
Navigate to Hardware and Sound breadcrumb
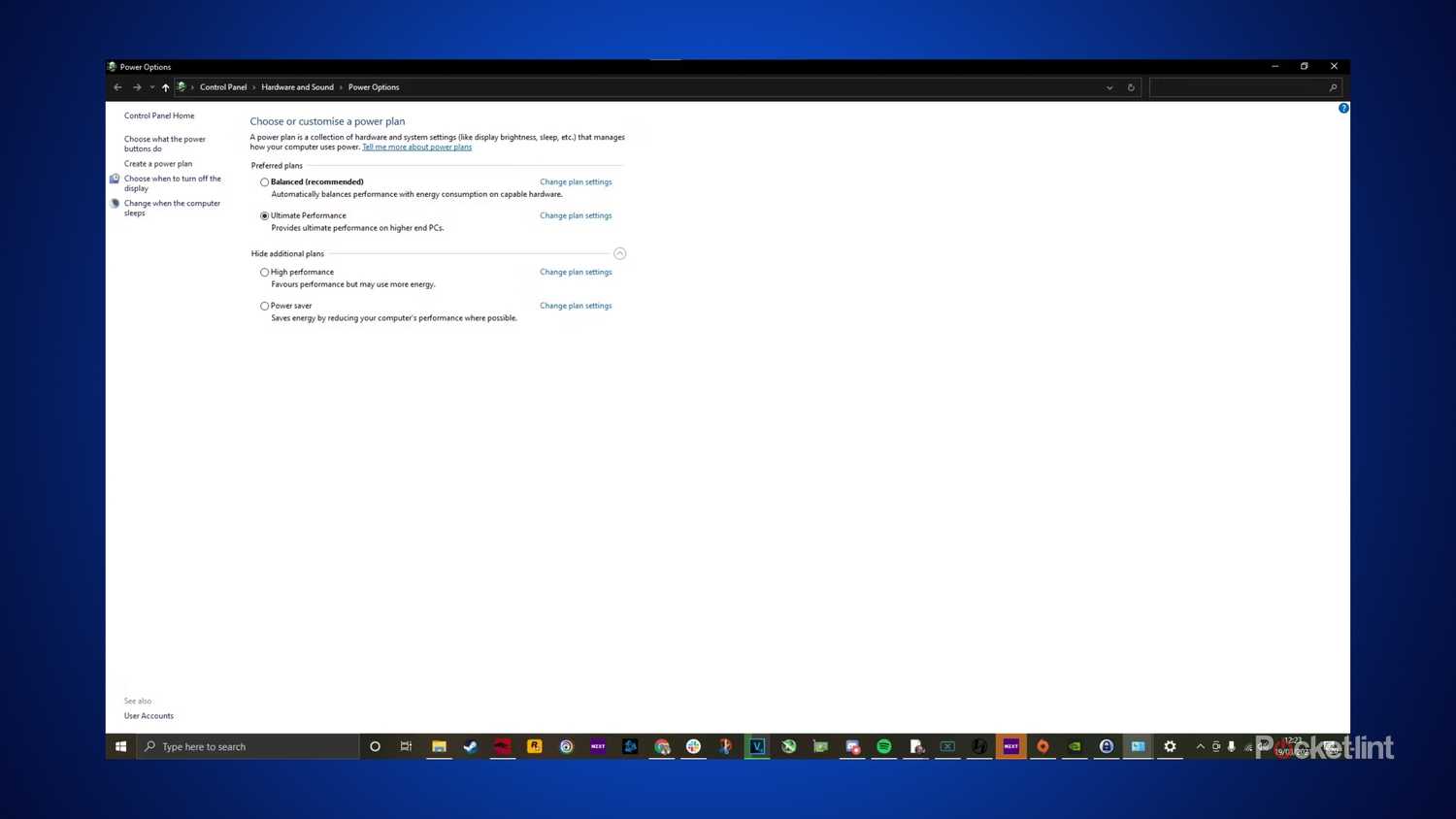pyautogui.click(x=297, y=87)
